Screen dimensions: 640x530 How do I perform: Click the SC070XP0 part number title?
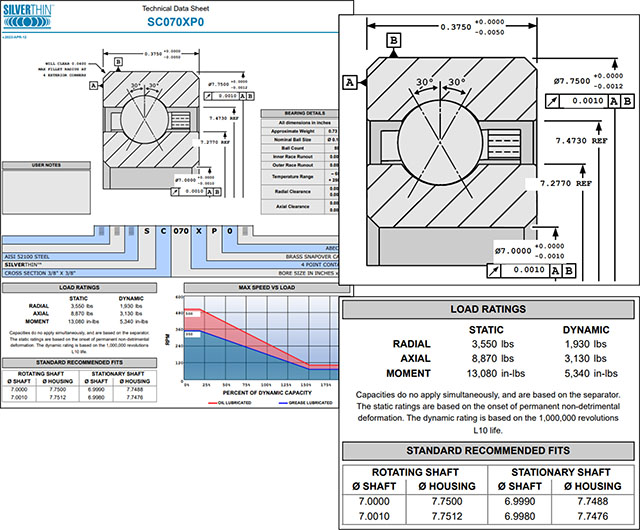pyautogui.click(x=174, y=20)
